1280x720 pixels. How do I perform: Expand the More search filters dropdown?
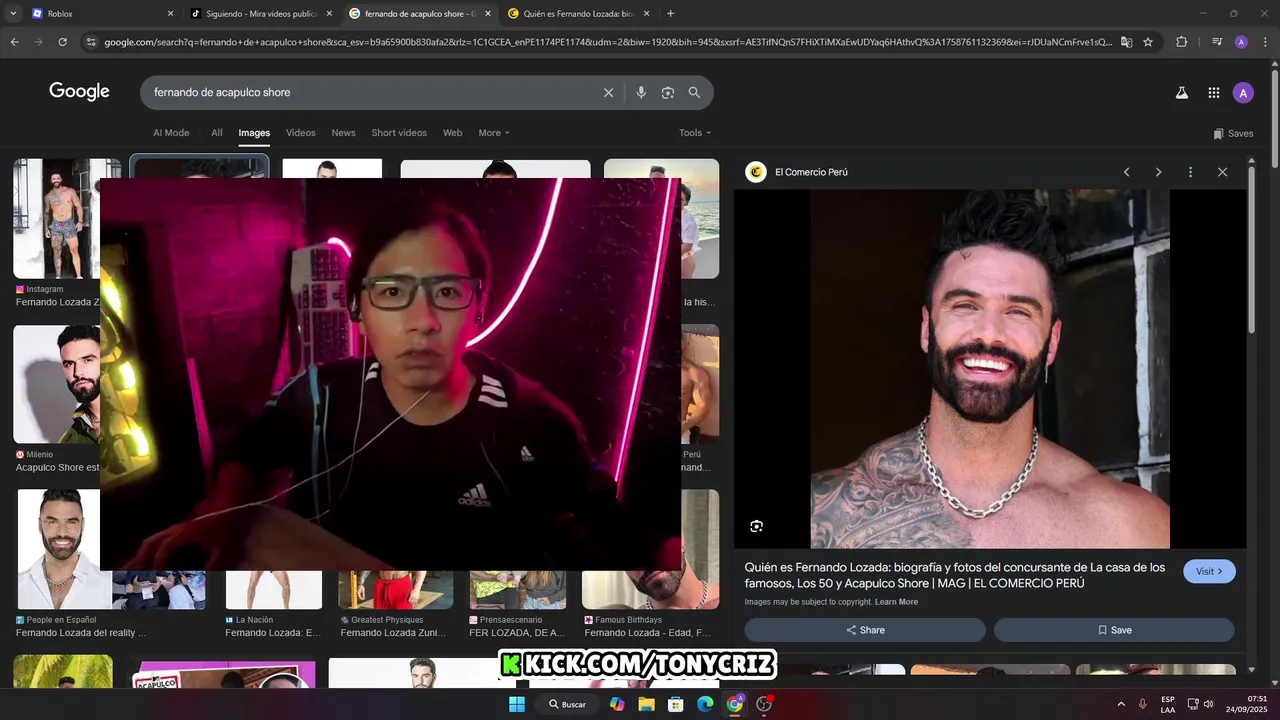pos(494,133)
